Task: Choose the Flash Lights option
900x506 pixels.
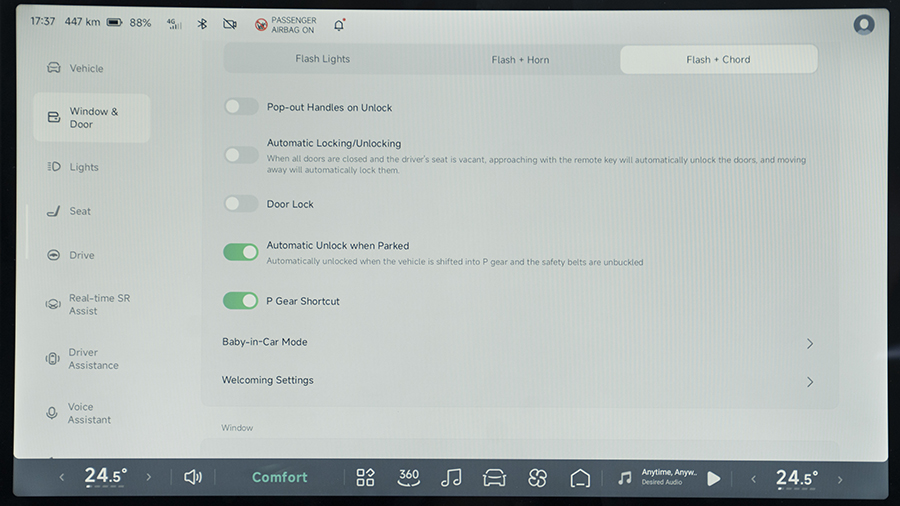Action: click(x=322, y=60)
